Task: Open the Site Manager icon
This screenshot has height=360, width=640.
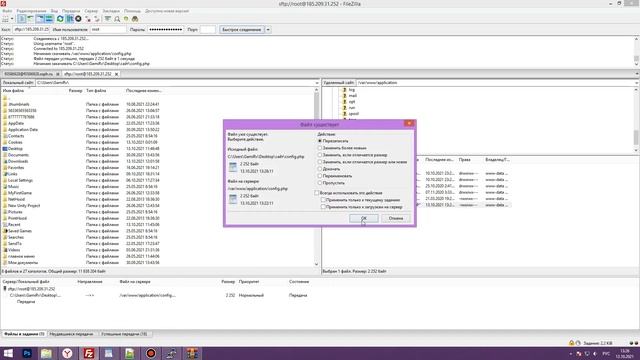Action: (5, 19)
